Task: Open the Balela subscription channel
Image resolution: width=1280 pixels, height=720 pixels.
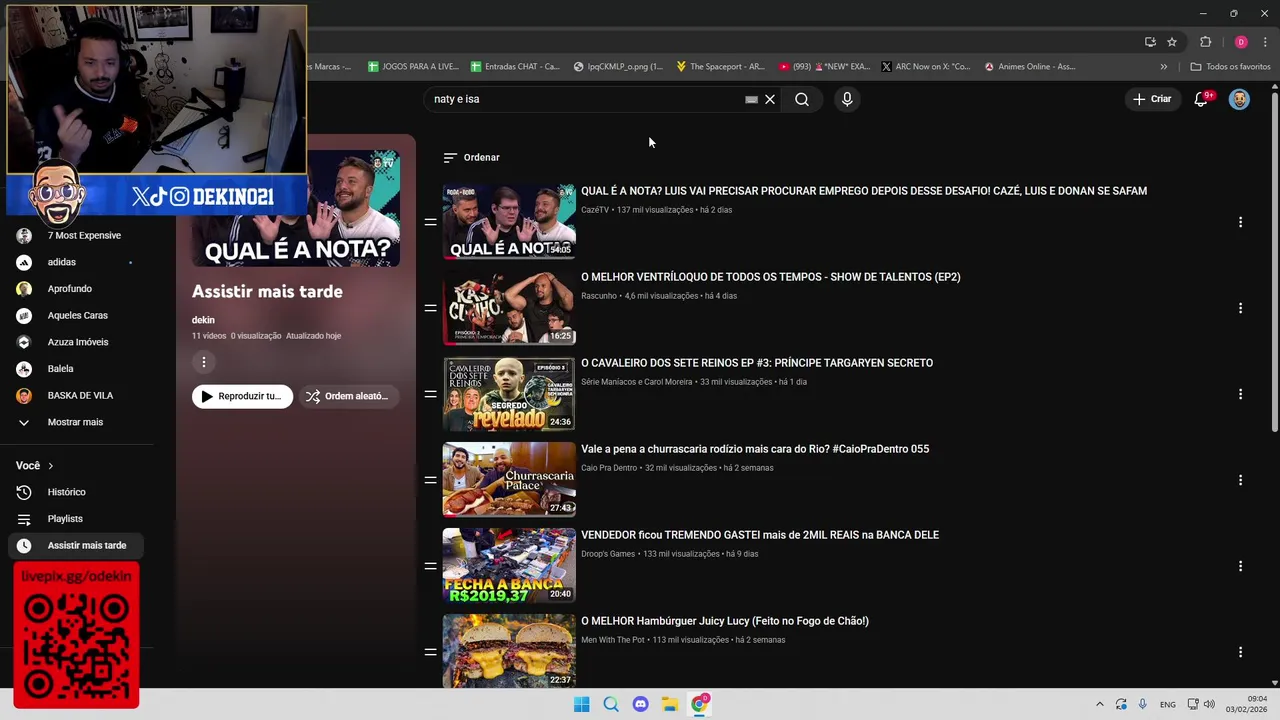Action: tap(76, 369)
